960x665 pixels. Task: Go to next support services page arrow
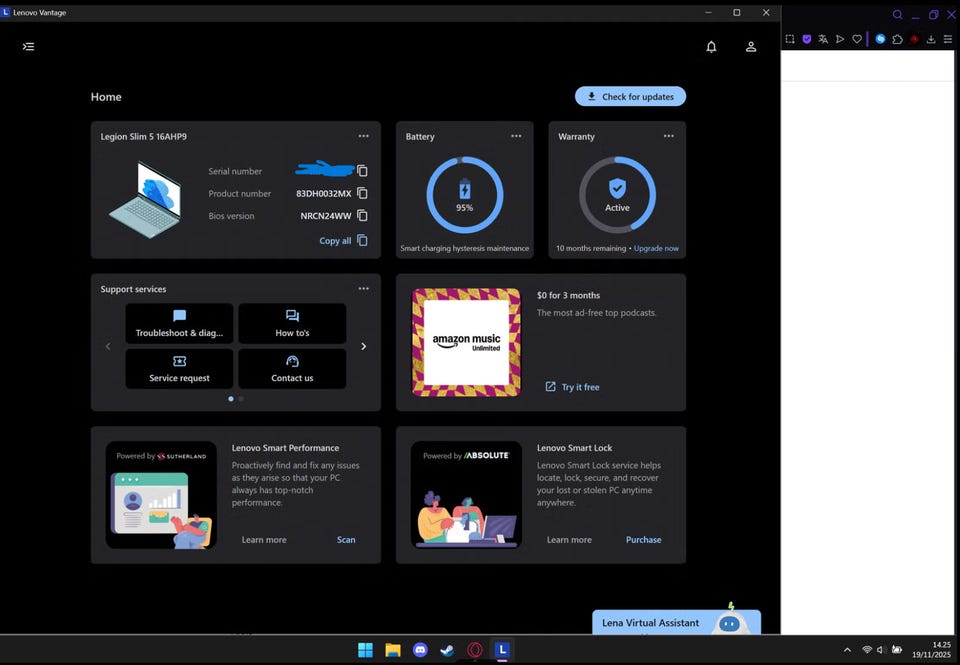[364, 347]
